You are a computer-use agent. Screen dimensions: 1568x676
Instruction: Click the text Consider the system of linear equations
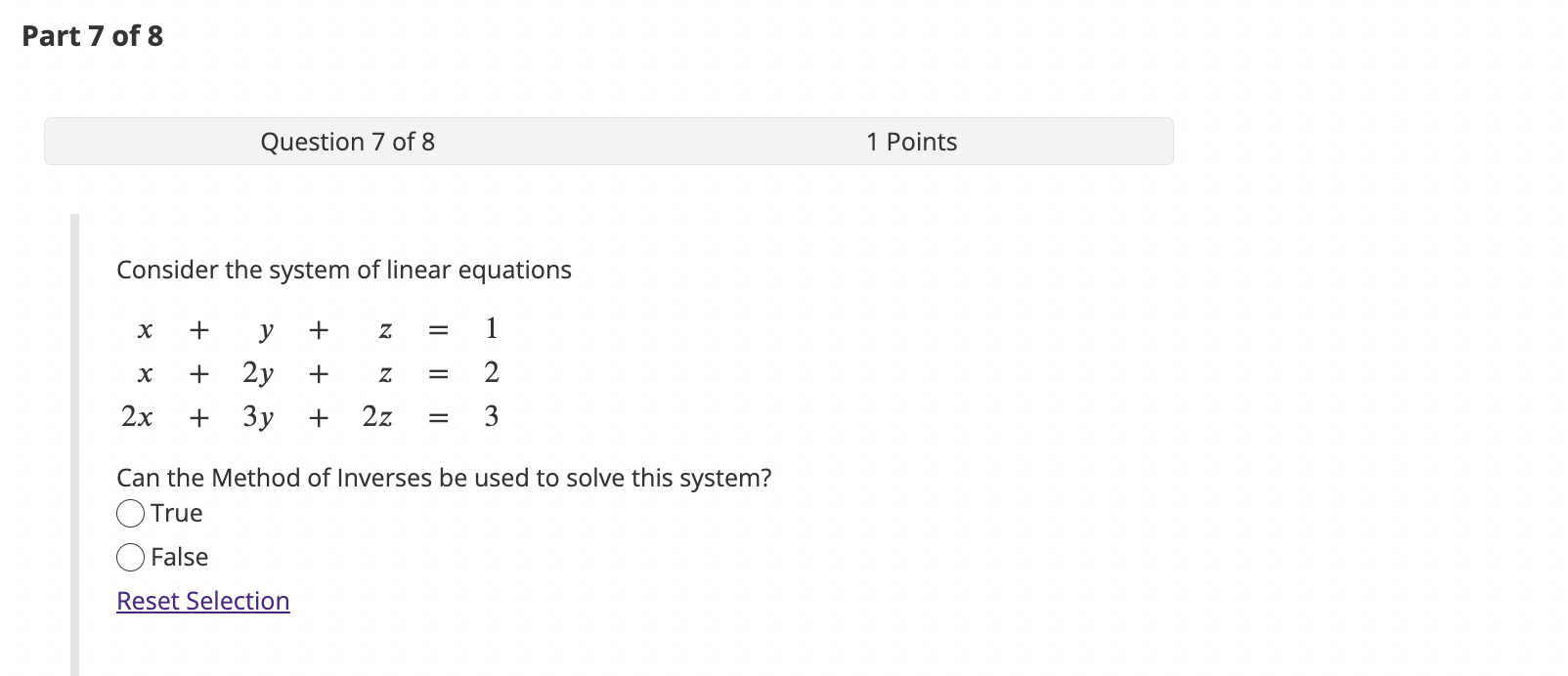click(x=344, y=270)
